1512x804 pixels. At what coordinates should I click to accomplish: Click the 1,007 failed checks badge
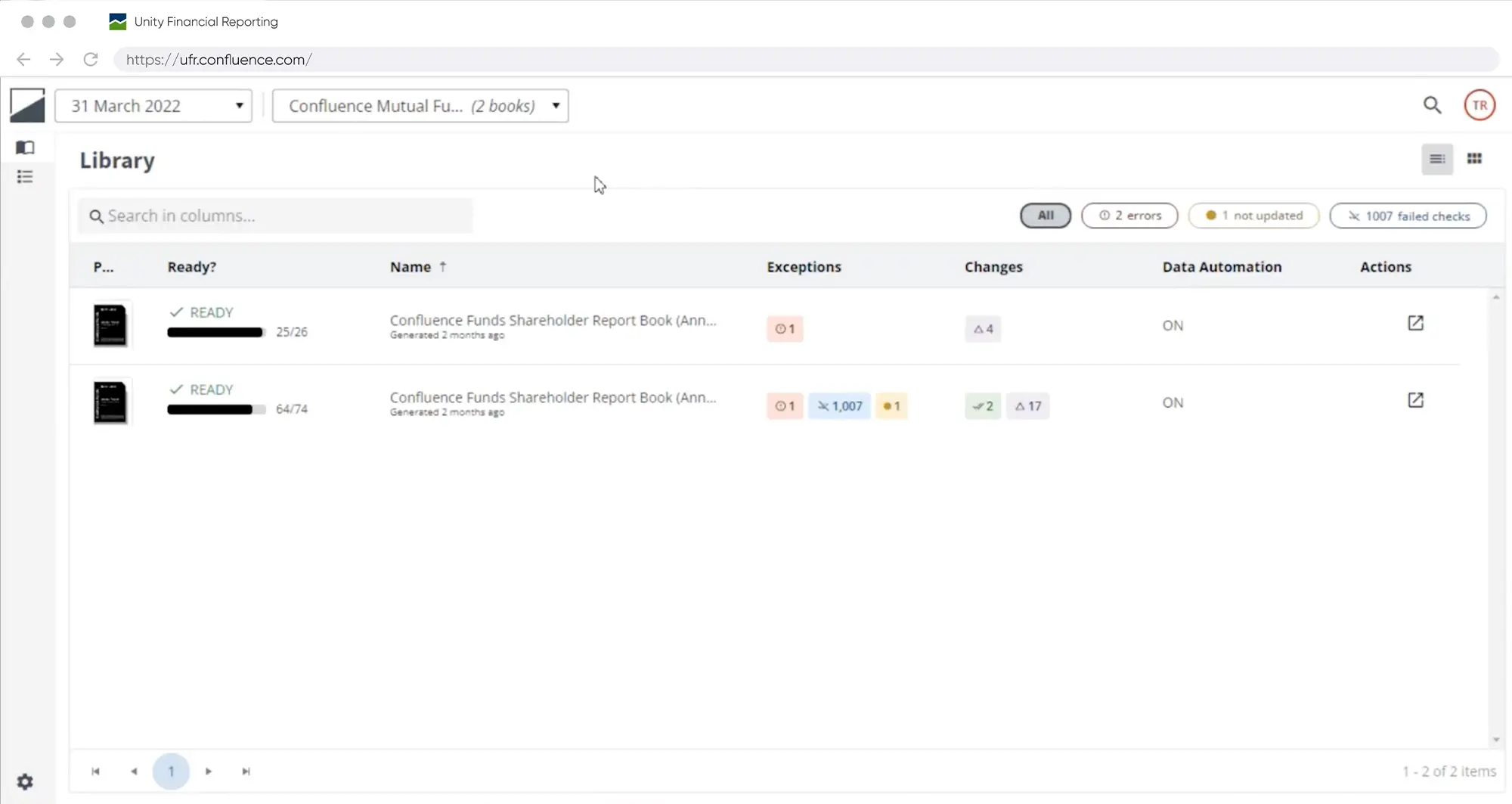coord(839,406)
